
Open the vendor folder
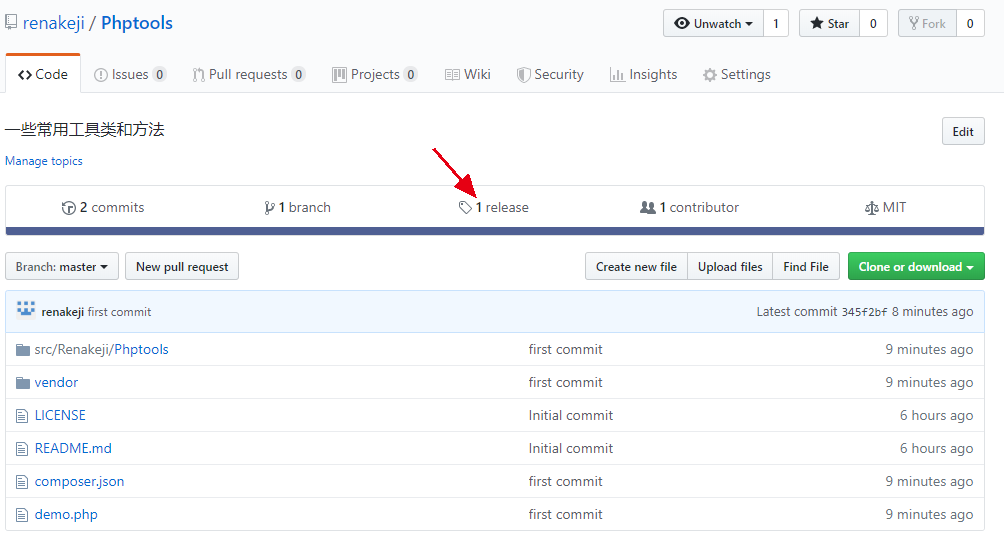[56, 382]
